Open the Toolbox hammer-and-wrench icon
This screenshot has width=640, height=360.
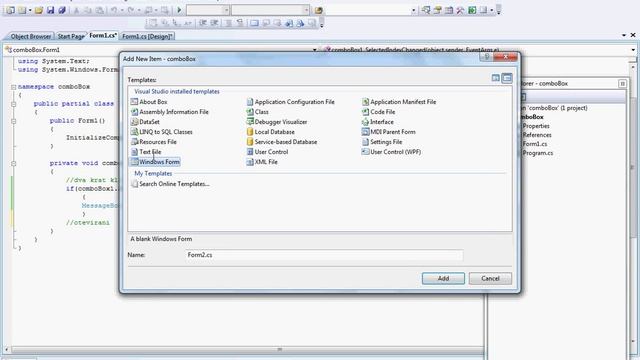460,10
